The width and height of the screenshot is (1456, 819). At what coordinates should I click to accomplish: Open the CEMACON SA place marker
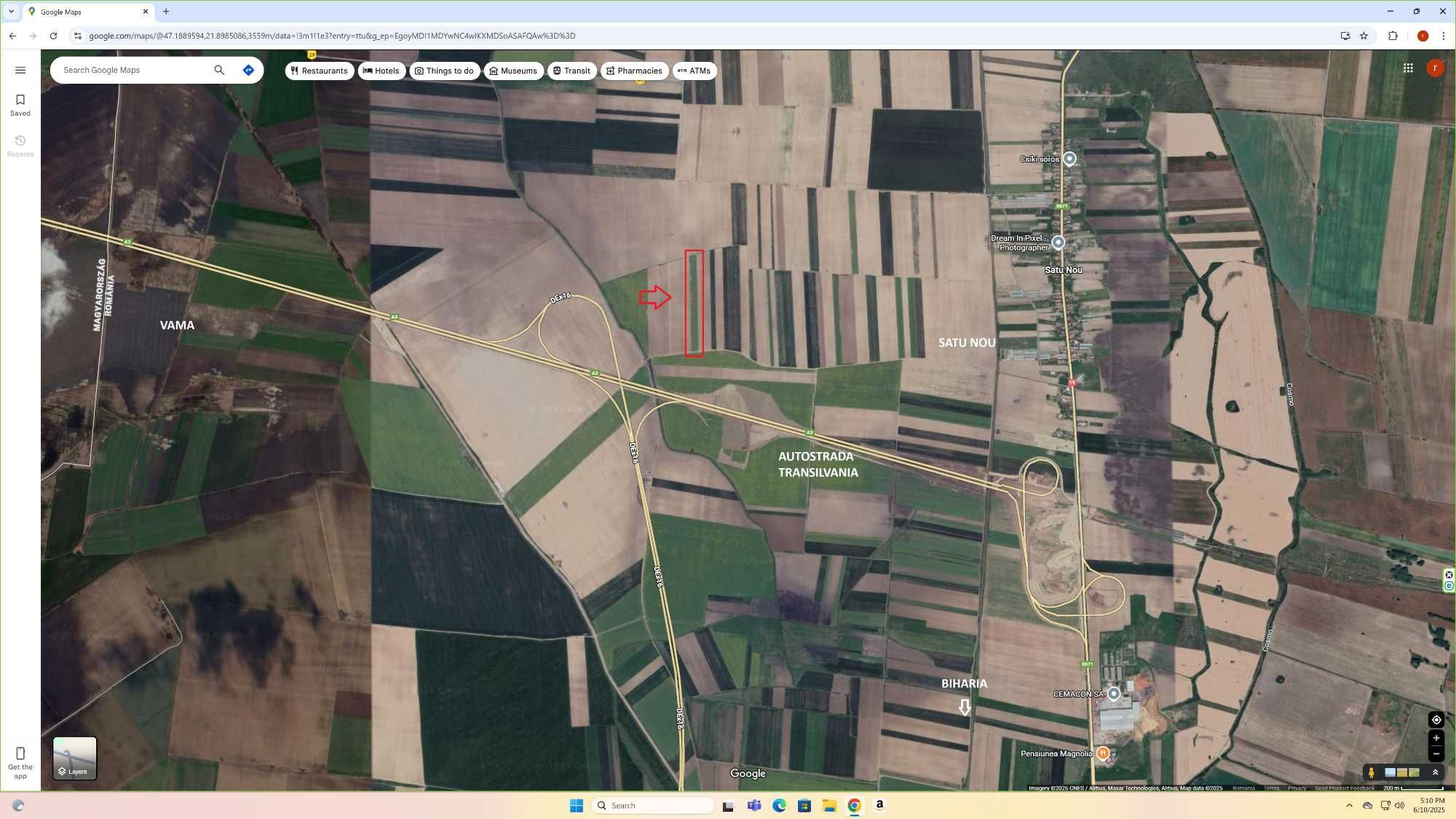coord(1114,694)
